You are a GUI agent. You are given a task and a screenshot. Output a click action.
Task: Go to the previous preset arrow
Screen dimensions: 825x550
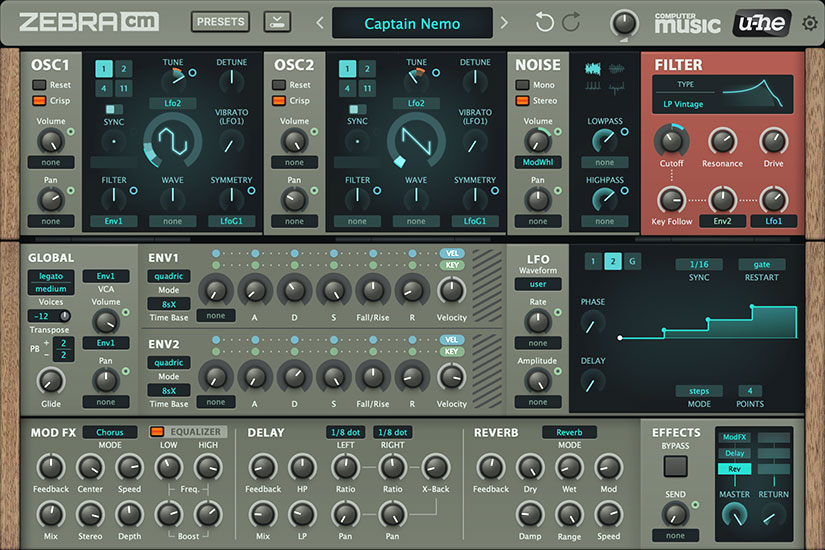tap(320, 23)
